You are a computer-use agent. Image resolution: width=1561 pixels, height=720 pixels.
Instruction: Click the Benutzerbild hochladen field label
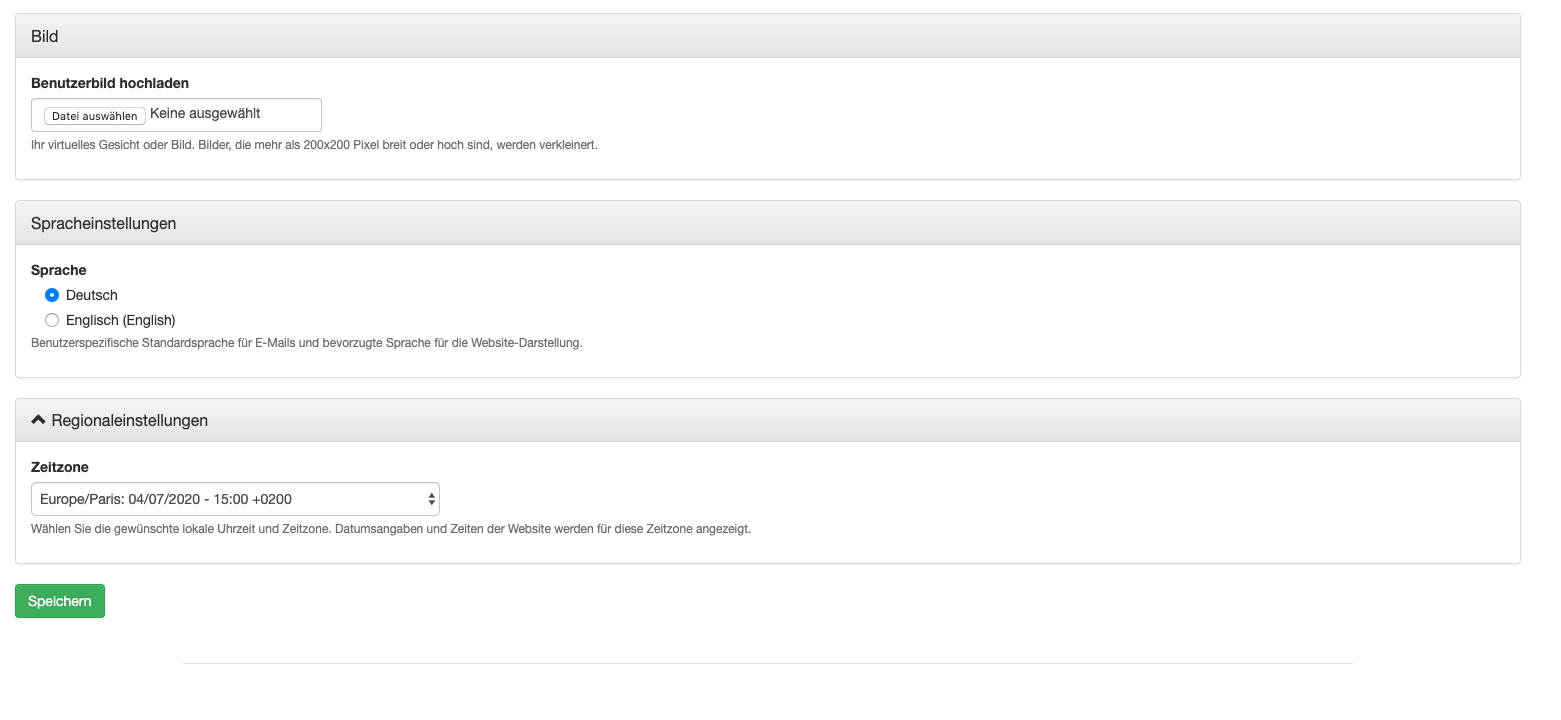[110, 83]
